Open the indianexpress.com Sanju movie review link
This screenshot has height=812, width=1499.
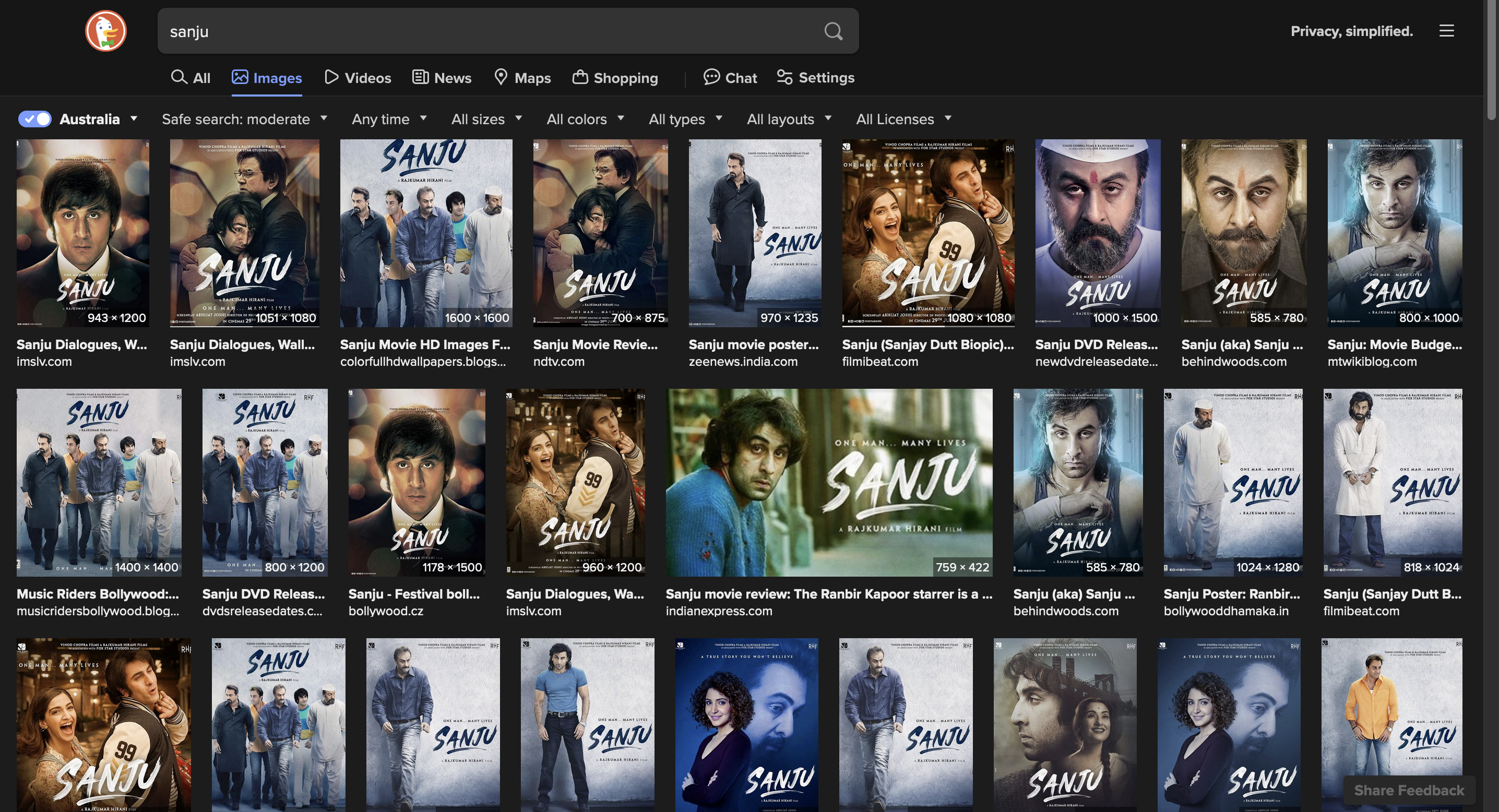click(829, 602)
